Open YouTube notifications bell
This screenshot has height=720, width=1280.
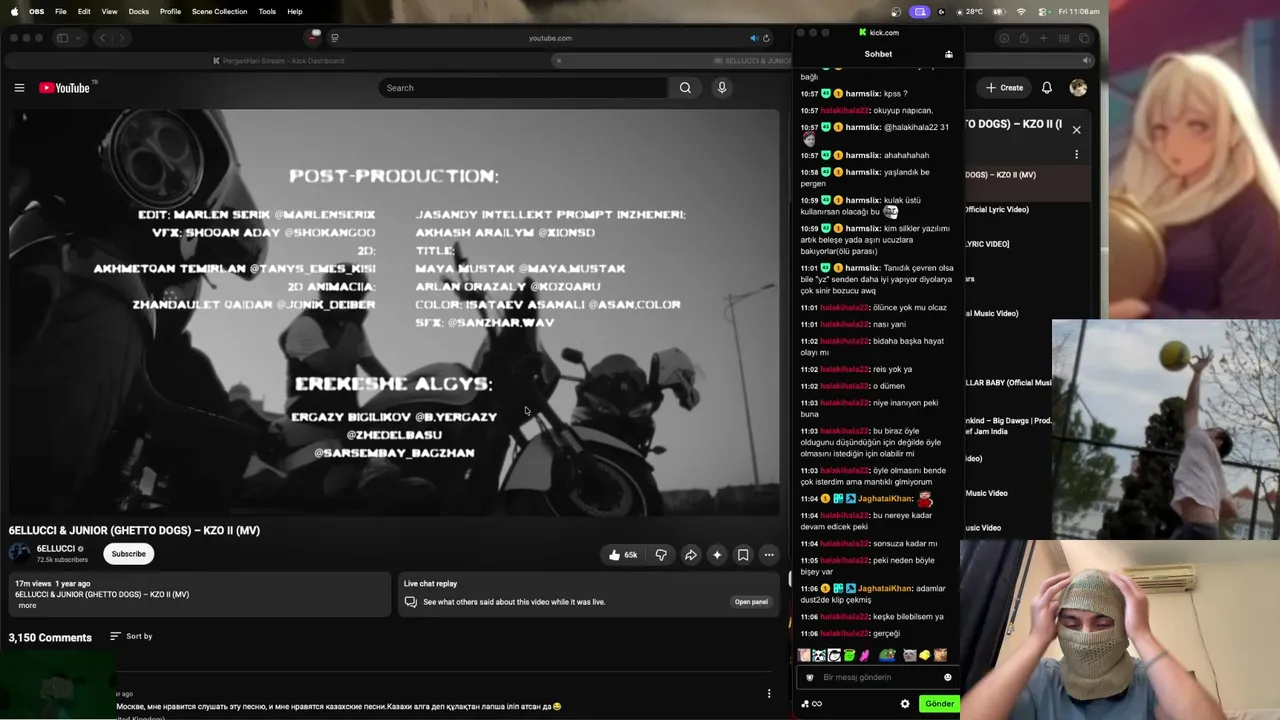(x=1047, y=88)
